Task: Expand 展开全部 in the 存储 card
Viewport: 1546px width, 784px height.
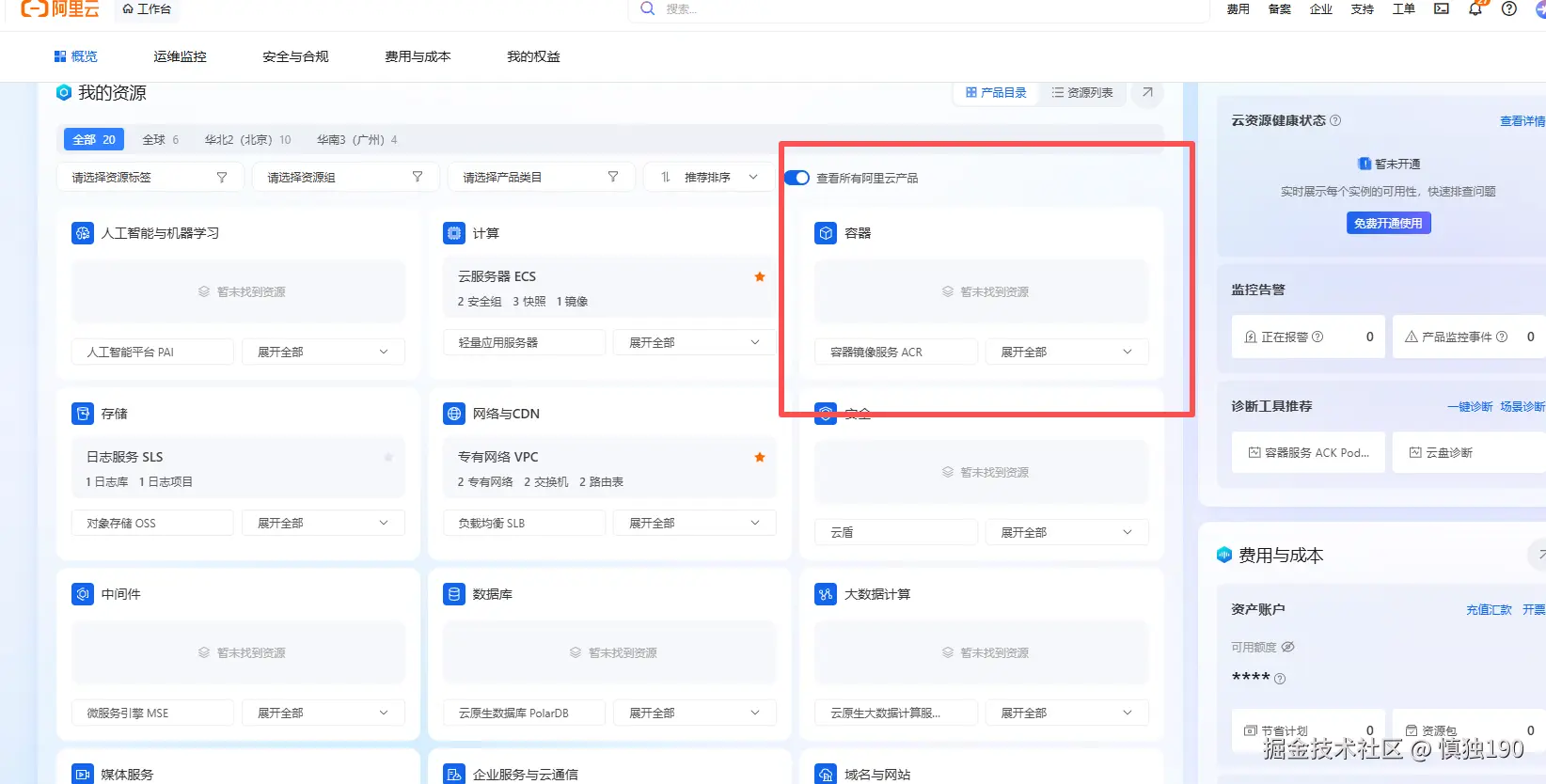Action: tap(323, 523)
